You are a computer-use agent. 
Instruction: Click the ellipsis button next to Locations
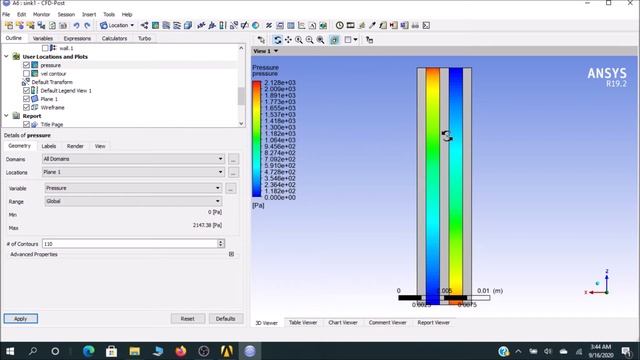(233, 172)
